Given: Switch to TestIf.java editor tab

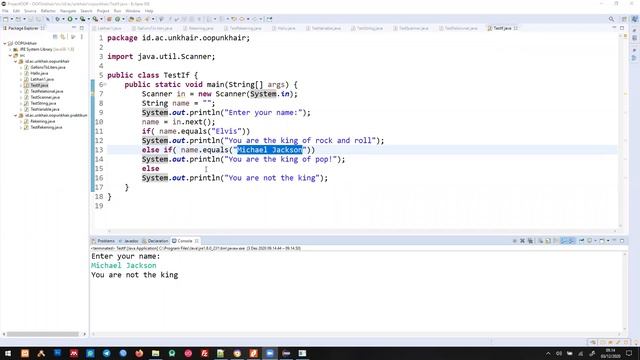Looking at the screenshot, I should pyautogui.click(x=502, y=28).
